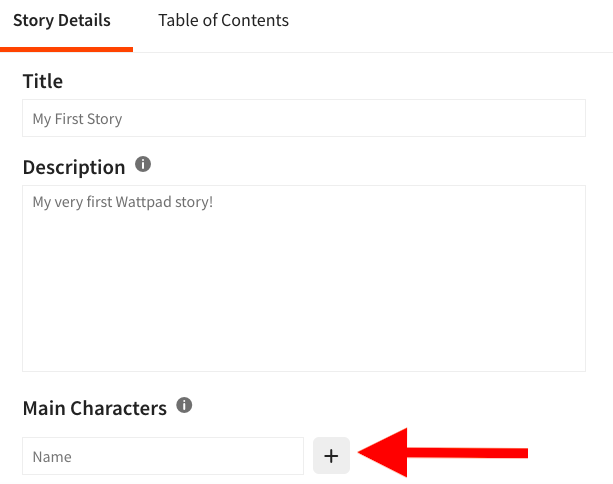The image size is (613, 484).
Task: Switch to the Table of Contents tab
Action: pos(223,20)
